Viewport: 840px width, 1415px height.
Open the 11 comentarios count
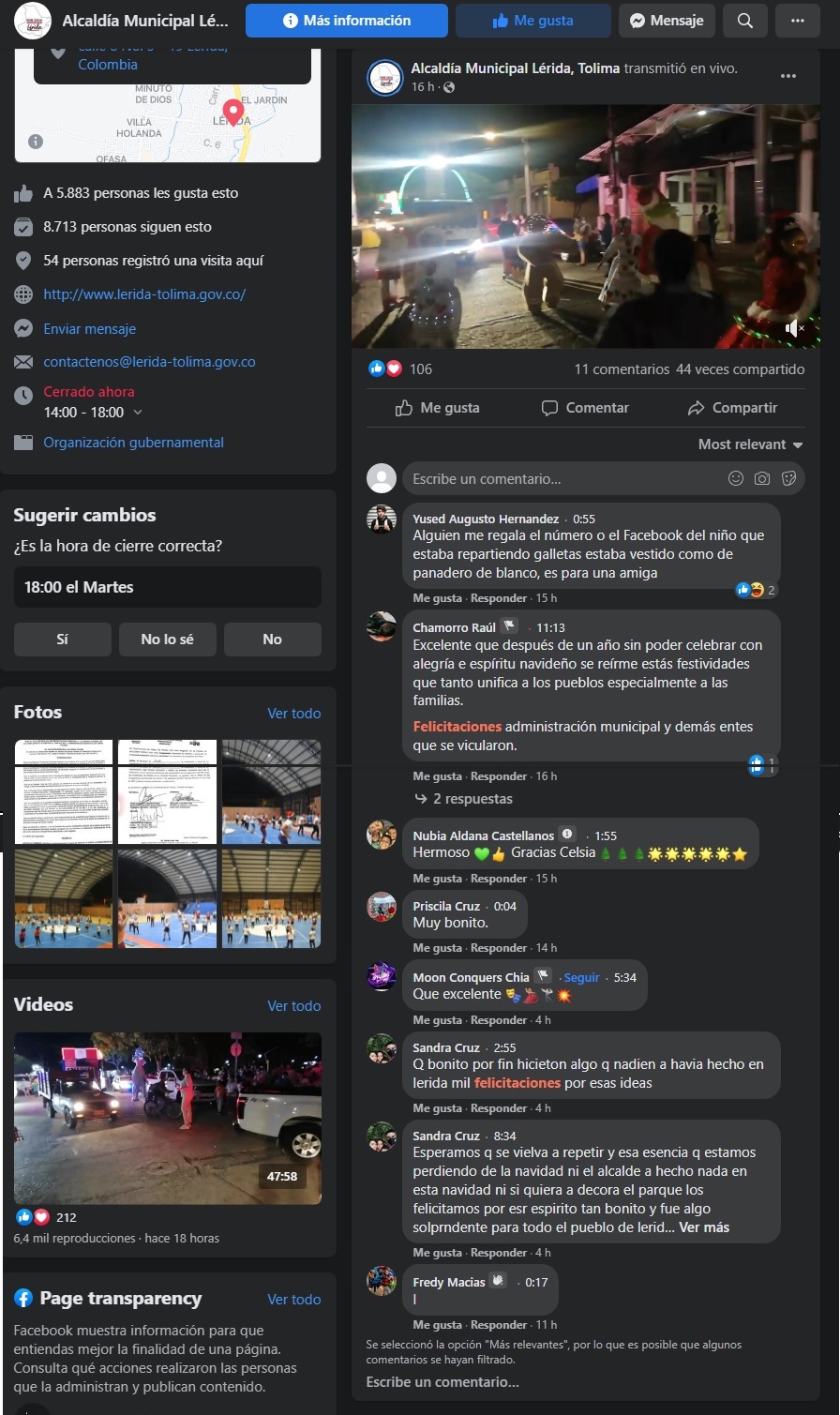[622, 369]
